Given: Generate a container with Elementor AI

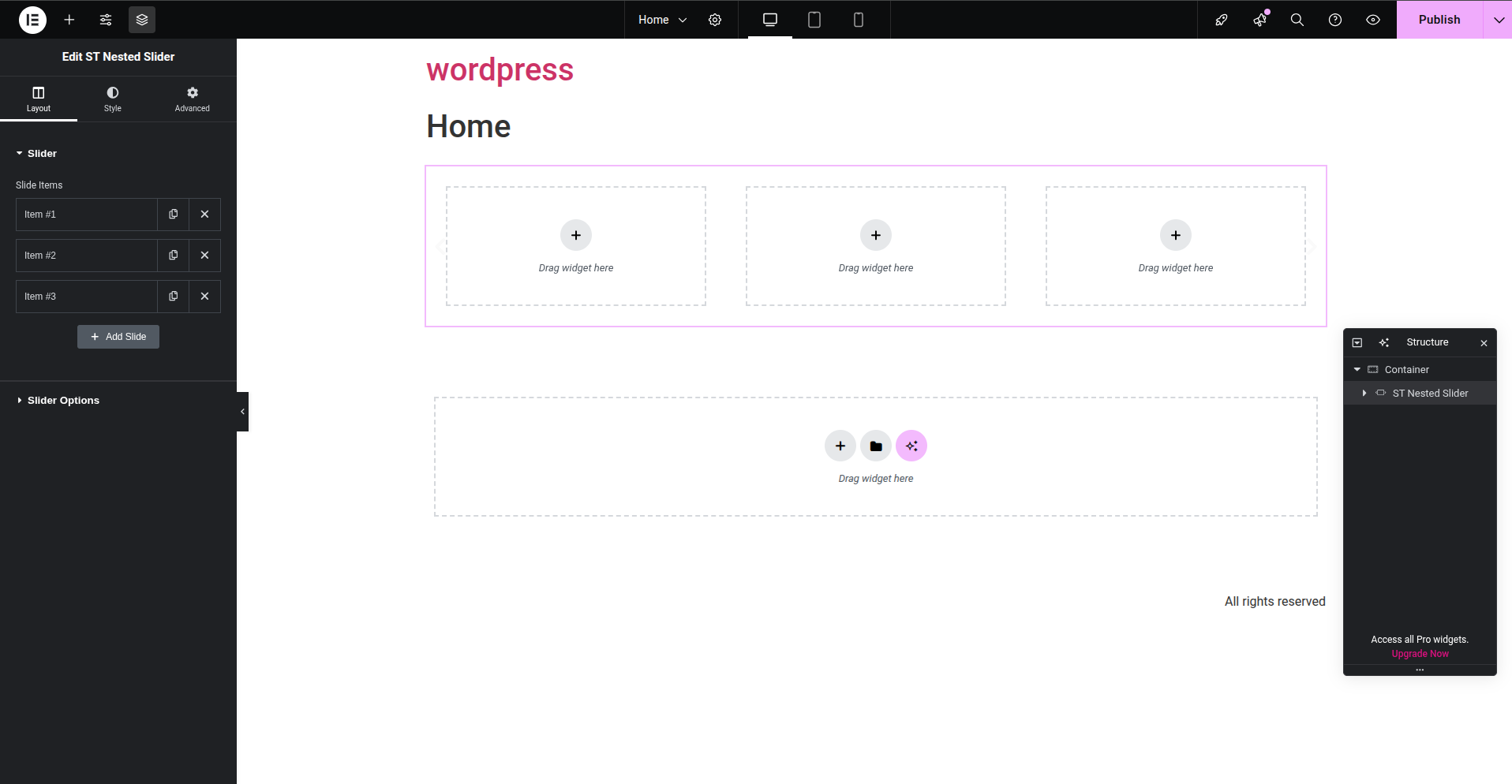Looking at the screenshot, I should tap(911, 446).
